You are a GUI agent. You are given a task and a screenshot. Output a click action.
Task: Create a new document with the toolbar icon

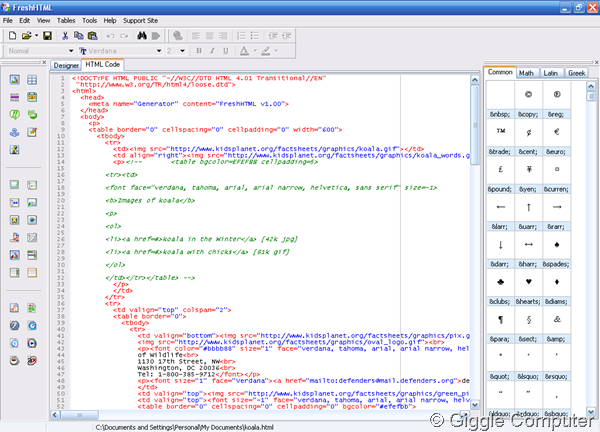point(12,36)
